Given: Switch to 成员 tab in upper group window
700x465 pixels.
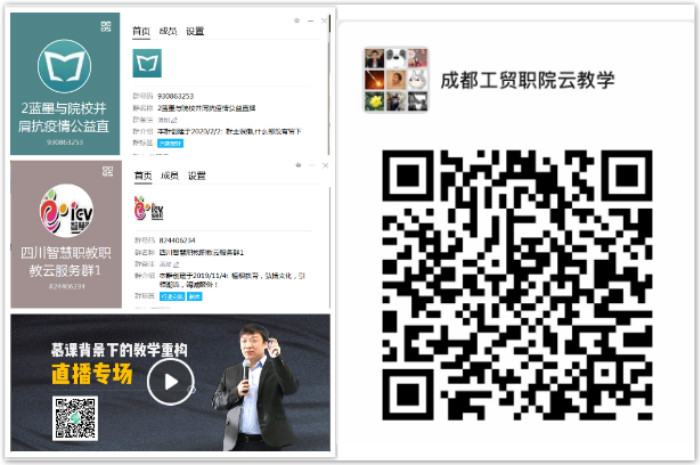Looking at the screenshot, I should (x=168, y=31).
